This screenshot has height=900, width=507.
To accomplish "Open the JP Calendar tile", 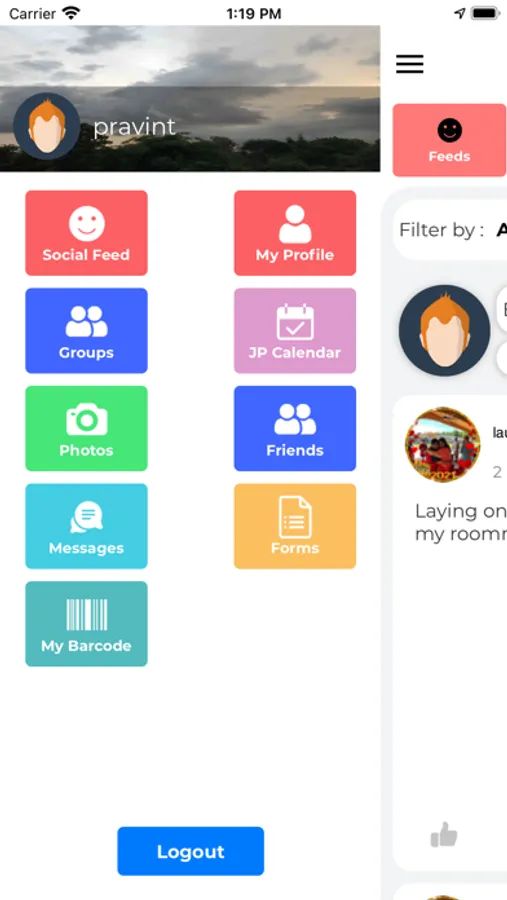I will (295, 331).
